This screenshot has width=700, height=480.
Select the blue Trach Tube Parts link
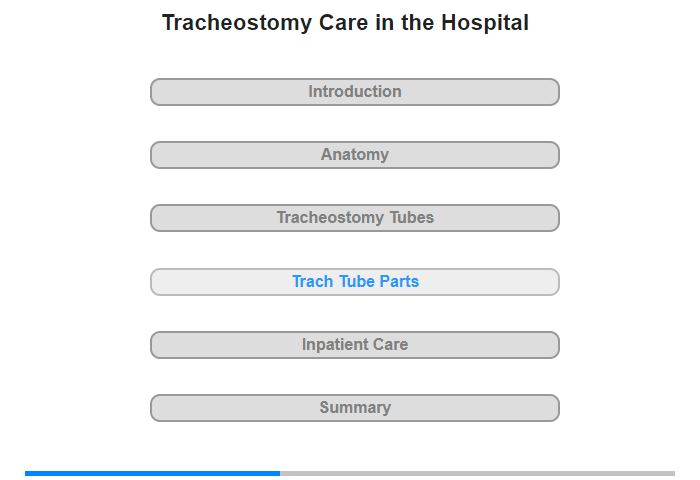(x=355, y=282)
